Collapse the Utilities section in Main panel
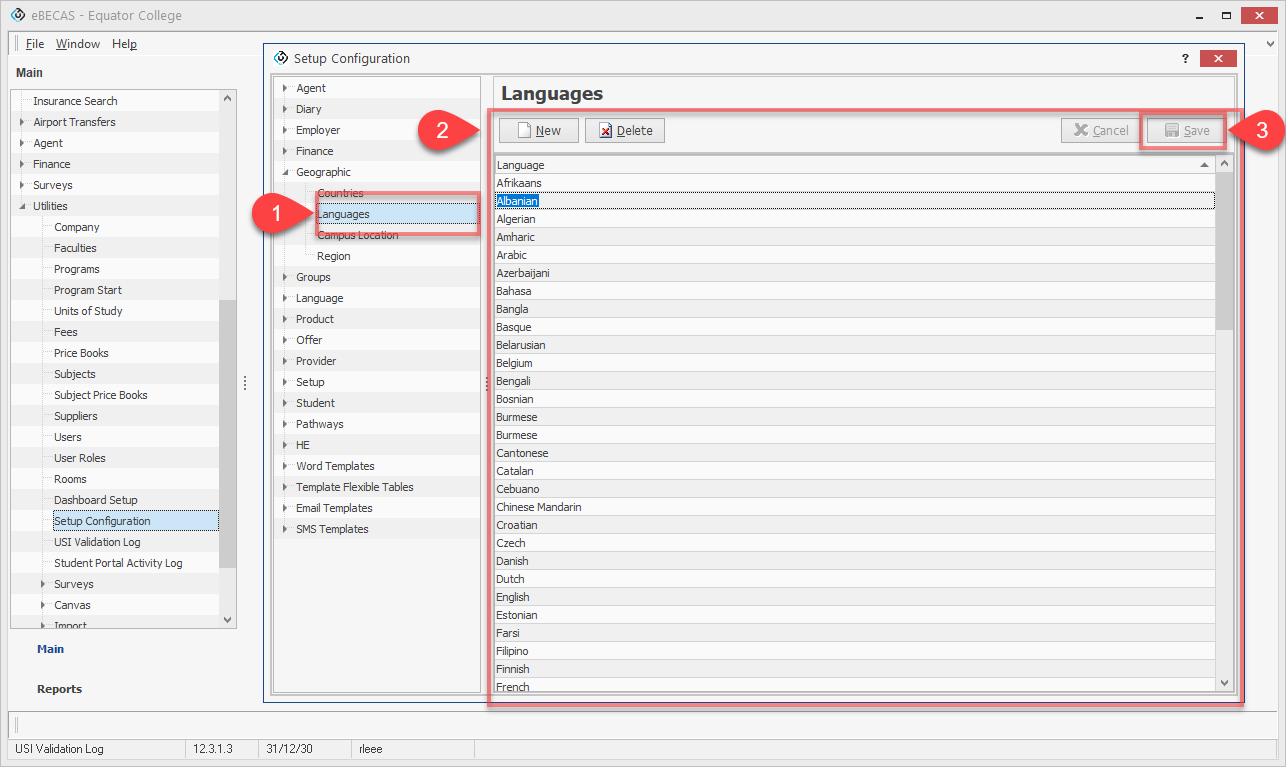The height and width of the screenshot is (767, 1286). tap(22, 206)
